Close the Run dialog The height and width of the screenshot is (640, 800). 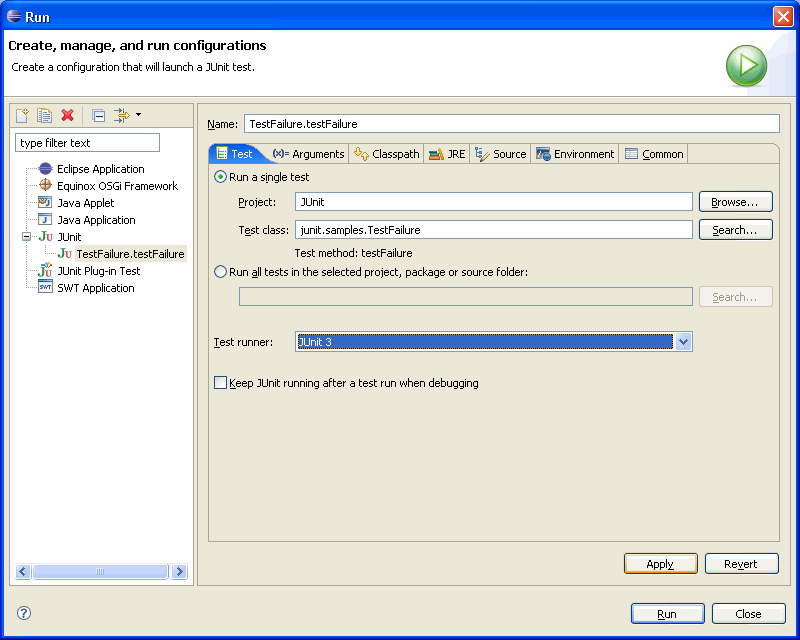(748, 614)
